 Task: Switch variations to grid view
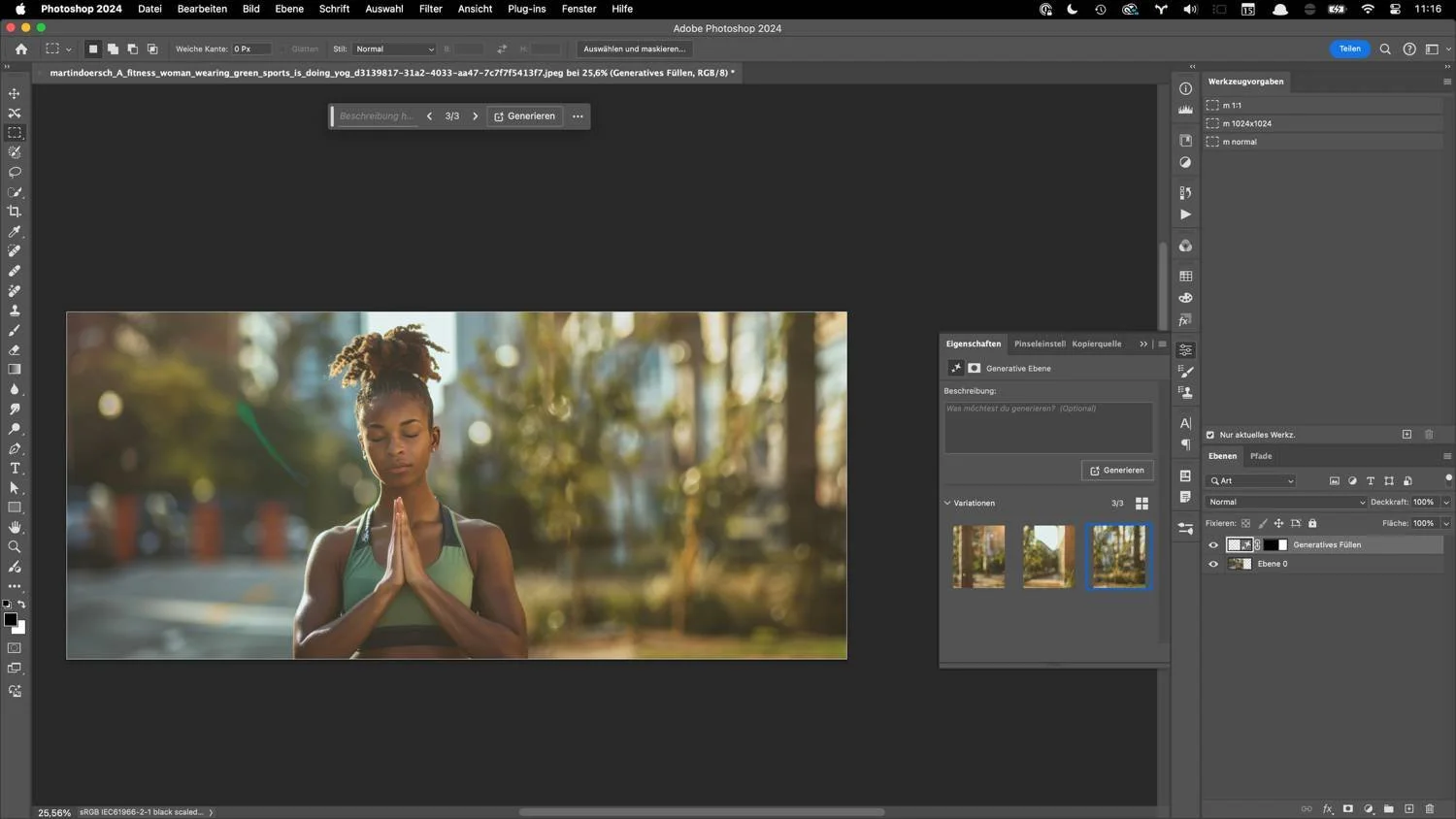pyautogui.click(x=1142, y=504)
